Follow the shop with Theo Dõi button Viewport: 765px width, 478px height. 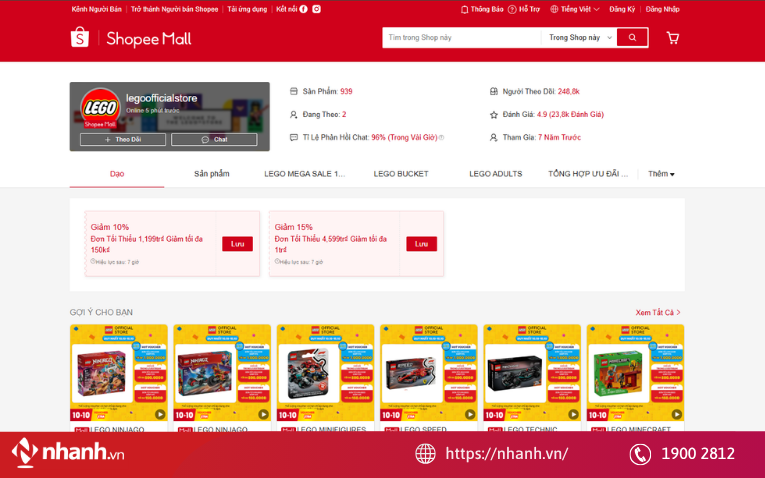coord(124,140)
